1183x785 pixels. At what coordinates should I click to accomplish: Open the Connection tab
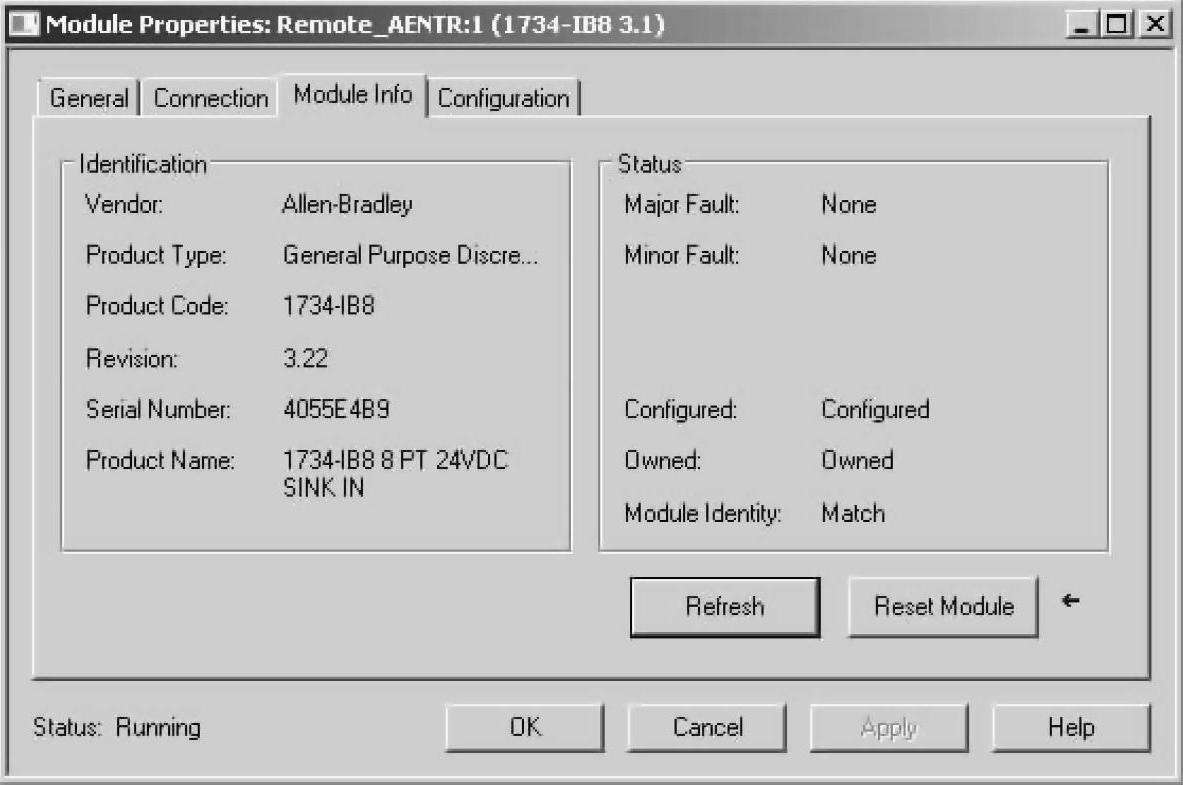tap(210, 98)
